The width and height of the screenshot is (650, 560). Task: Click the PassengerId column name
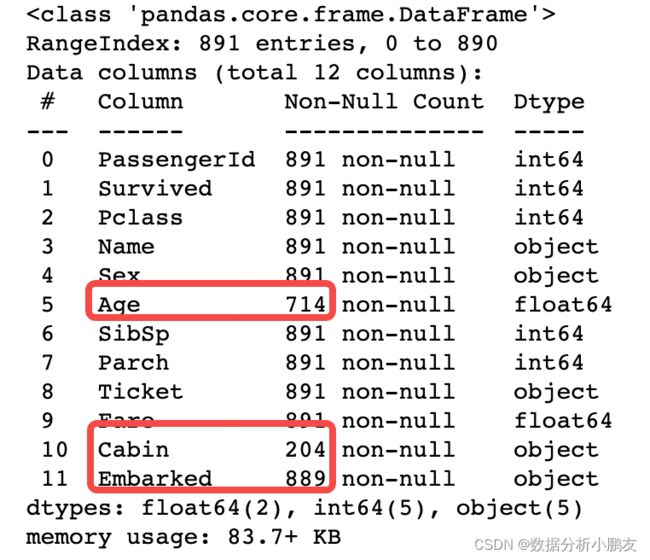click(x=177, y=160)
